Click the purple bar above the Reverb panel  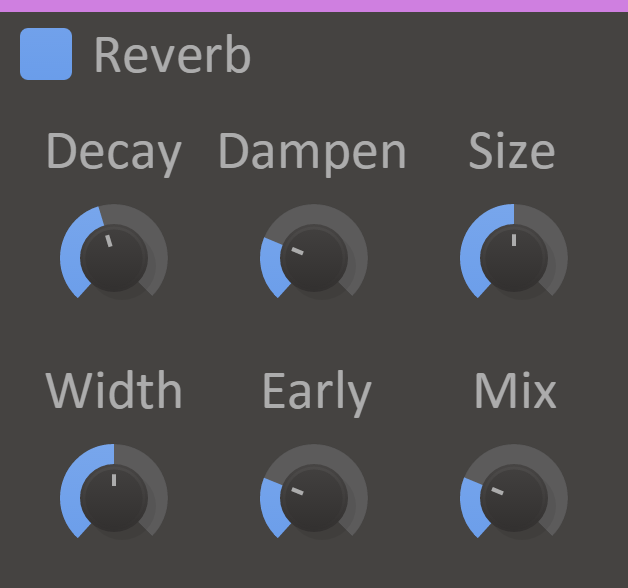tap(314, 5)
